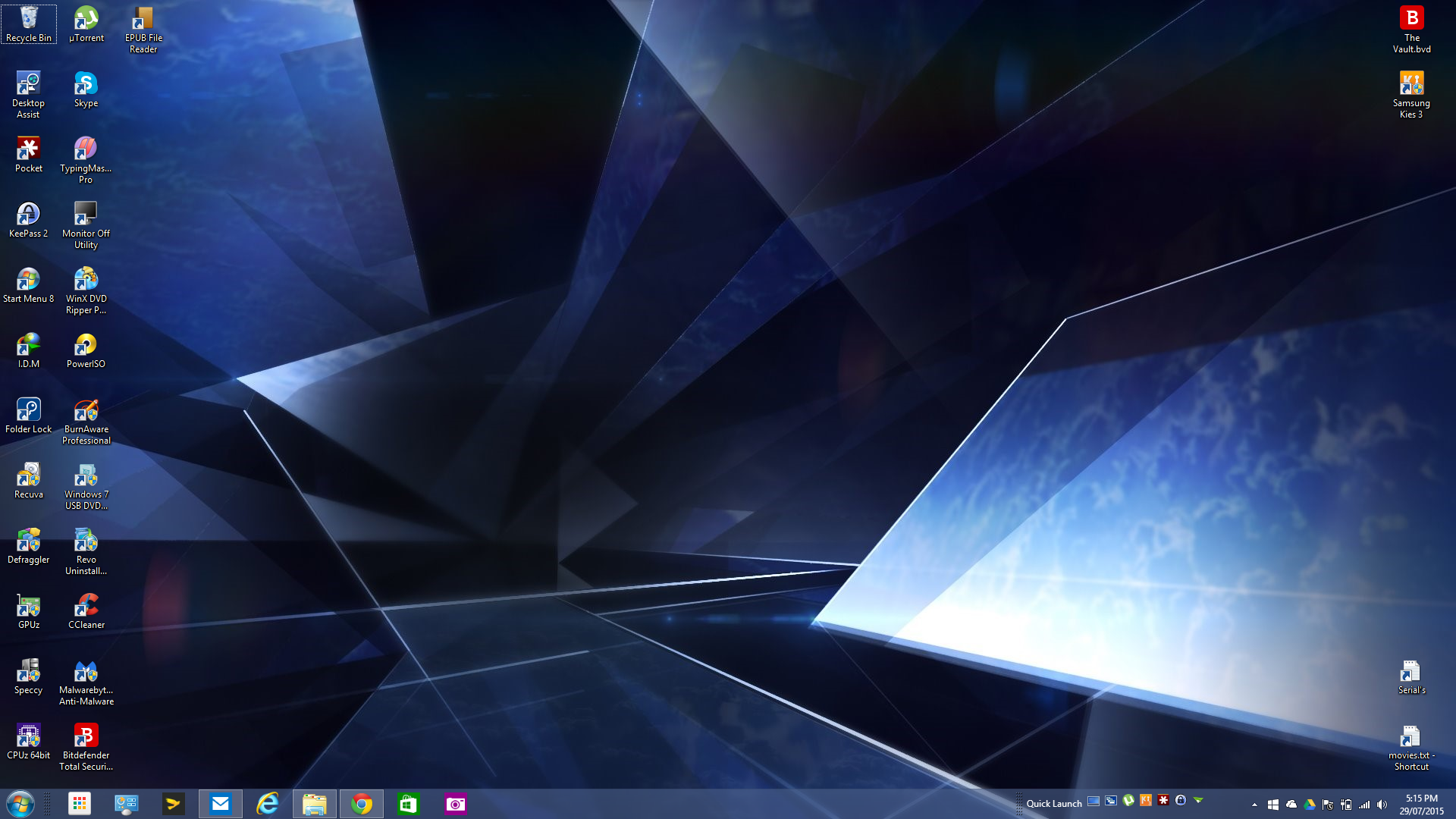Viewport: 1456px width, 819px height.
Task: Open Internet Explorer from taskbar
Action: click(x=267, y=803)
